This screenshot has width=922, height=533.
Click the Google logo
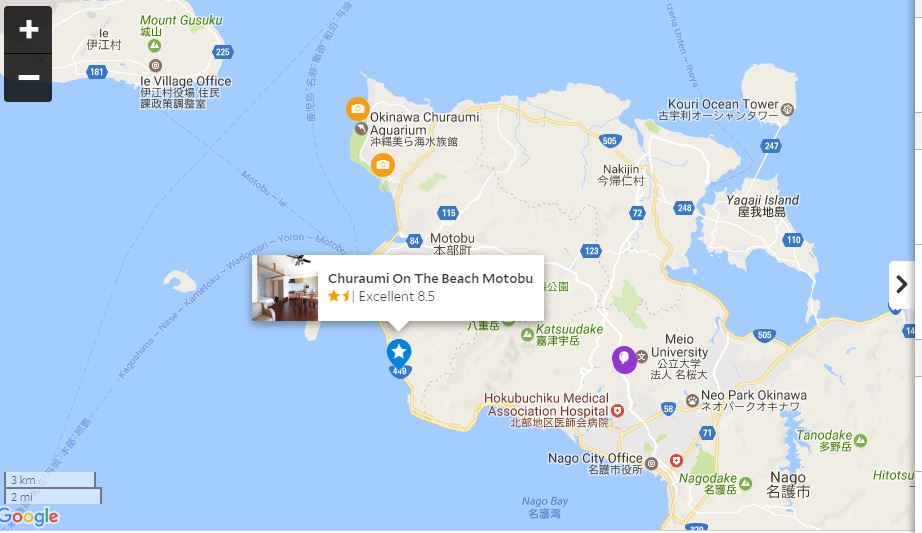pyautogui.click(x=29, y=517)
